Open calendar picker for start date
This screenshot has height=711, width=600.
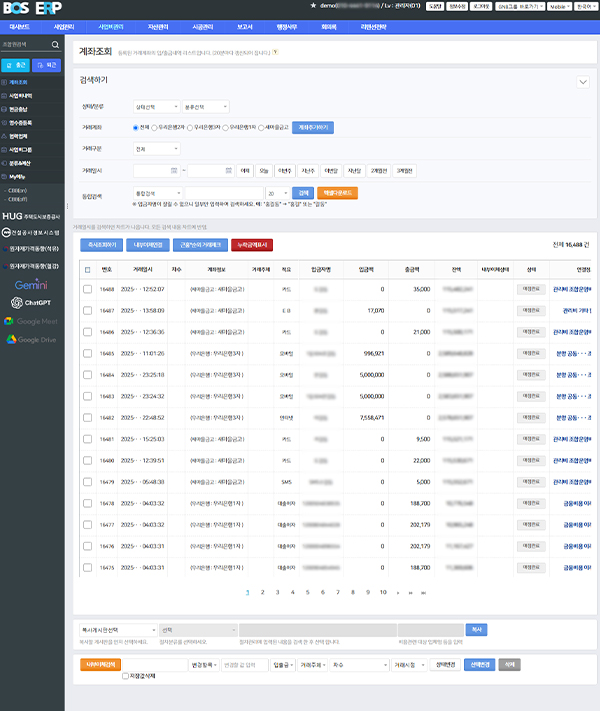pyautogui.click(x=174, y=170)
